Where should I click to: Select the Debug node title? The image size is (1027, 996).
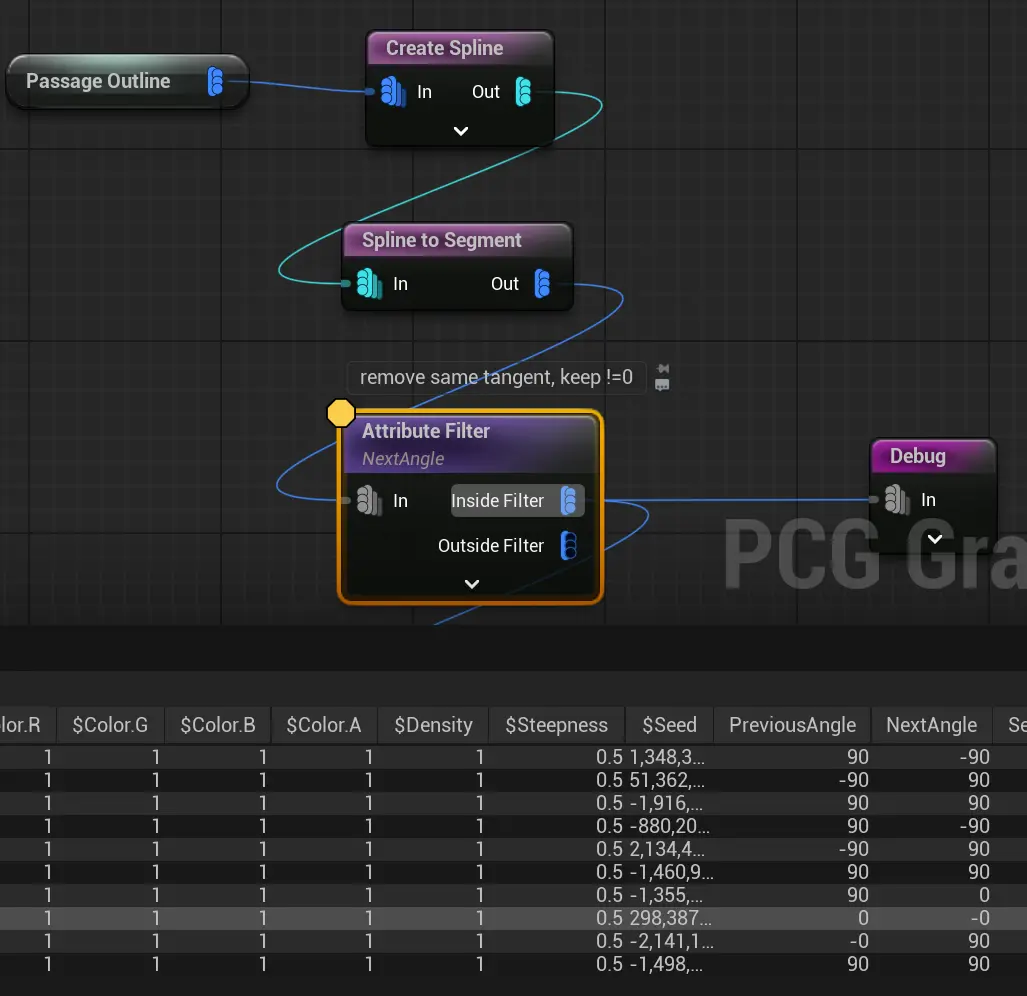917,456
